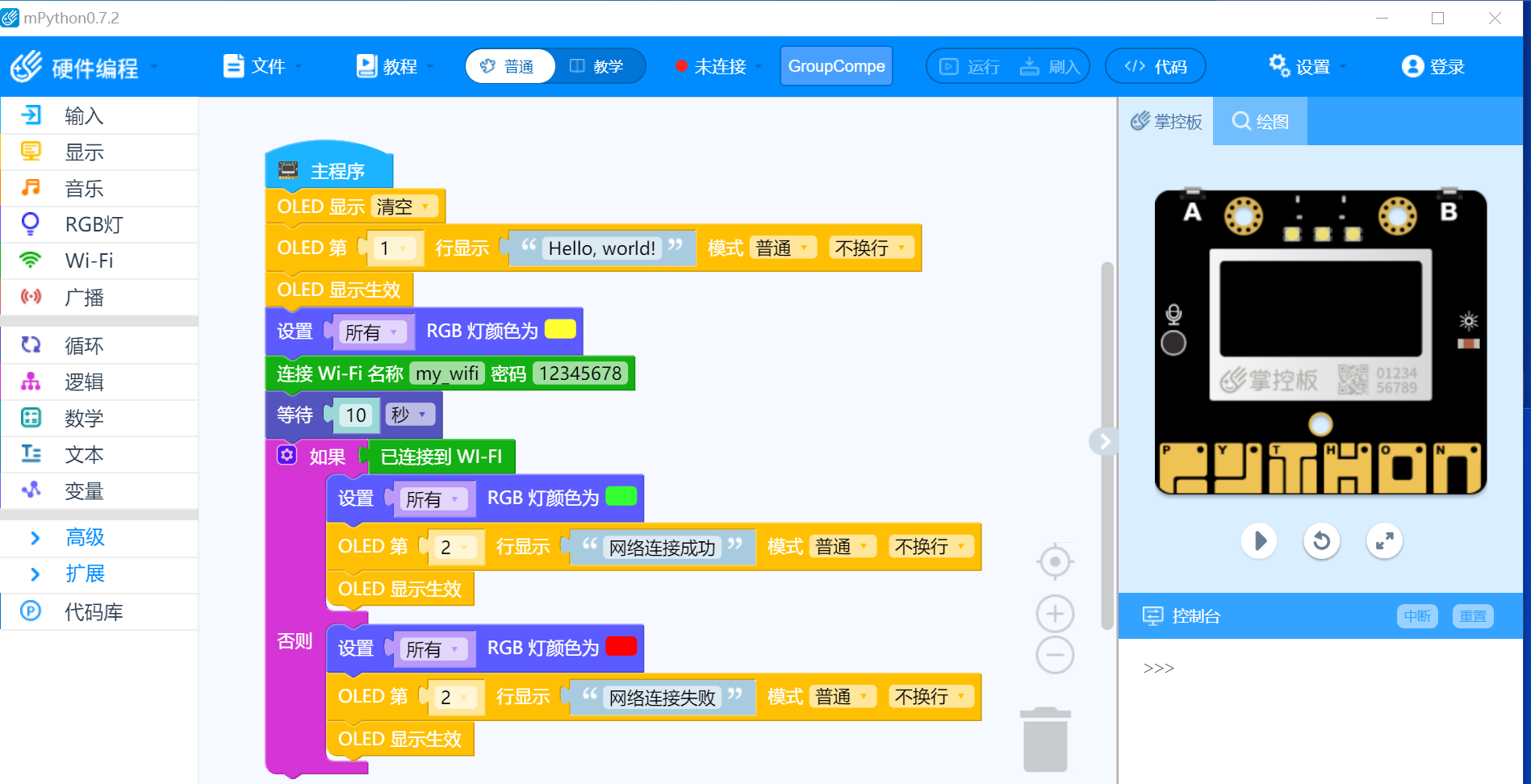The height and width of the screenshot is (784, 1531).
Task: Open the 循环 (Loop) block category
Action: (x=99, y=346)
